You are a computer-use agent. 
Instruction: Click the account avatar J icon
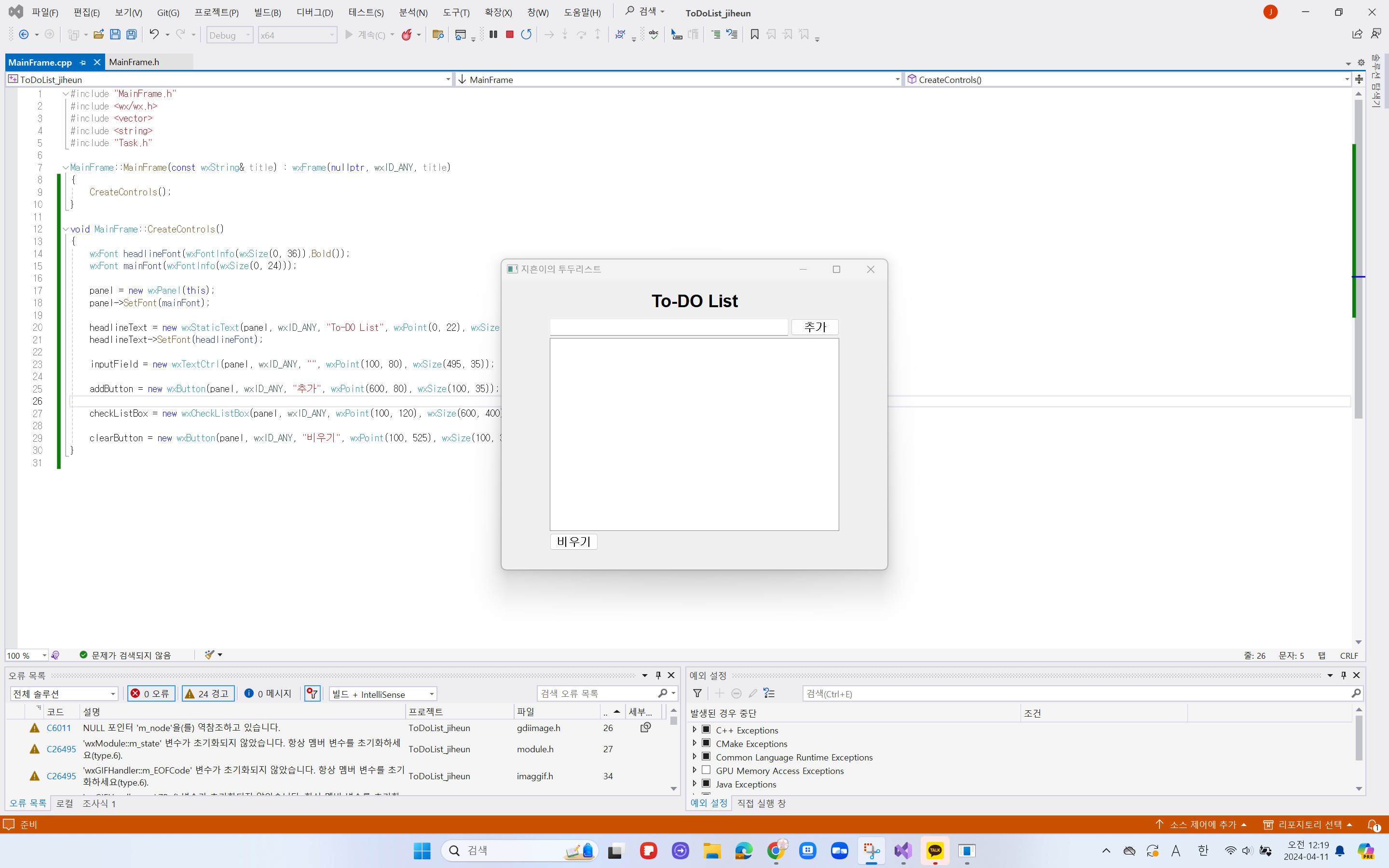(x=1270, y=12)
